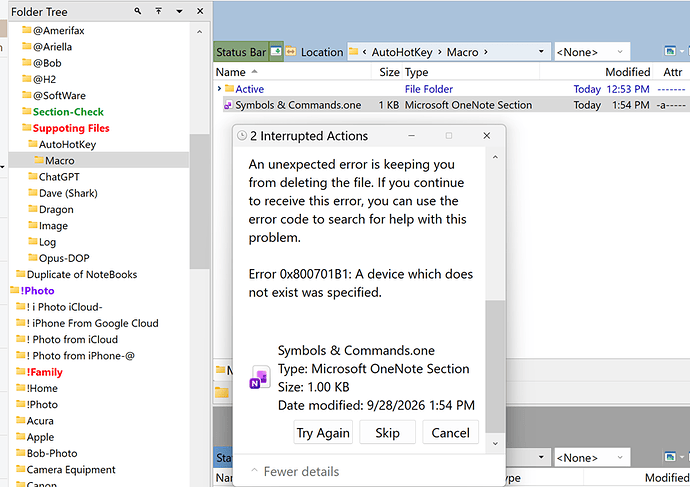Click the dialog scrollbar down arrow
Screen dimensions: 690x487
pyautogui.click(x=495, y=443)
